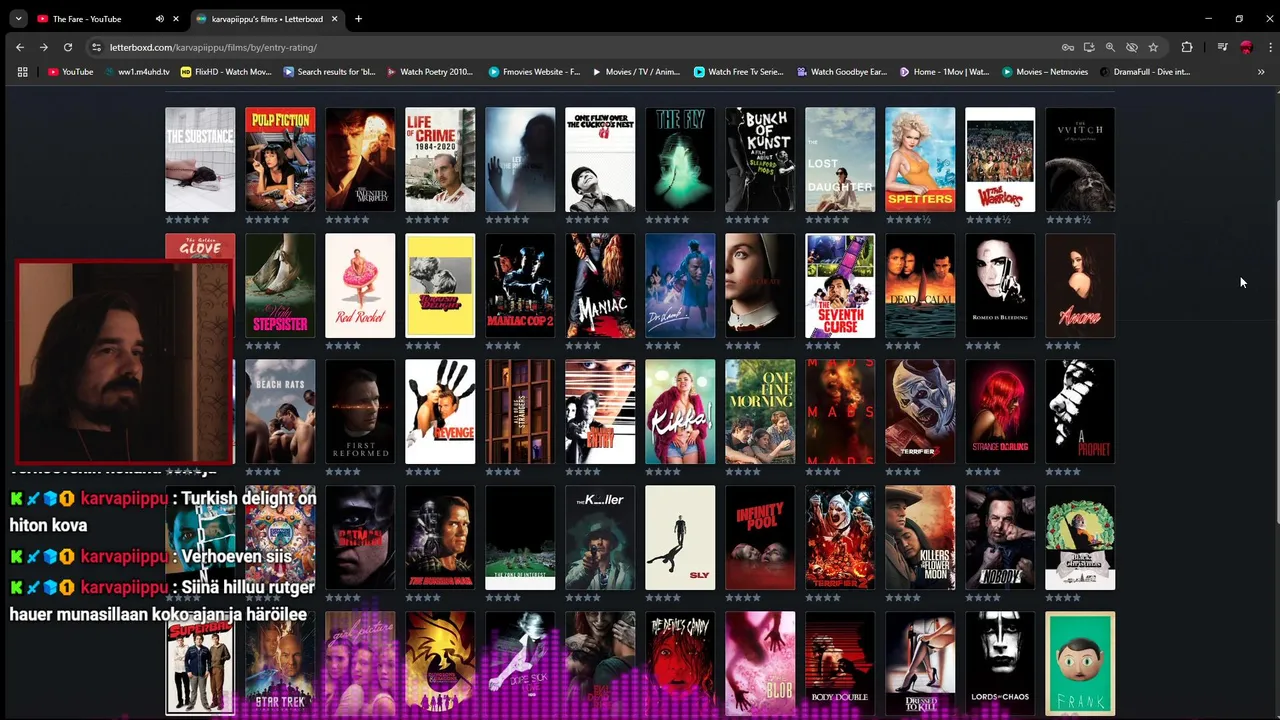Expand the hidden bookmarks overflow chevron
1280x720 pixels.
tap(1261, 72)
